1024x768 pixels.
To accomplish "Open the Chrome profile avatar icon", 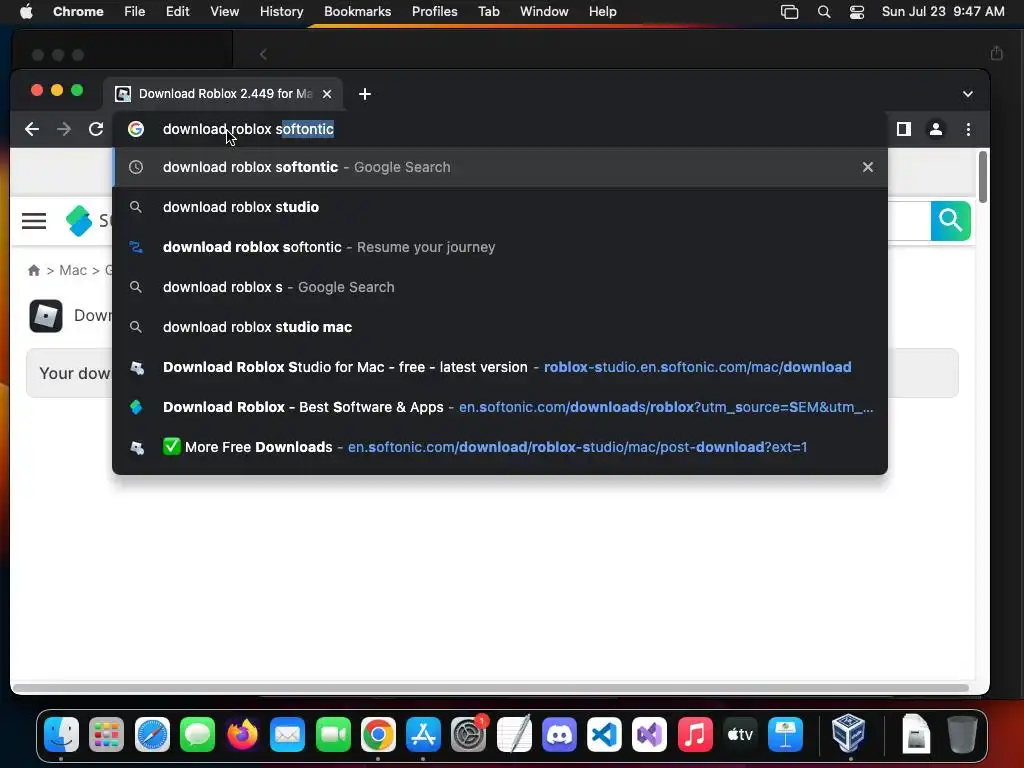I will point(936,129).
